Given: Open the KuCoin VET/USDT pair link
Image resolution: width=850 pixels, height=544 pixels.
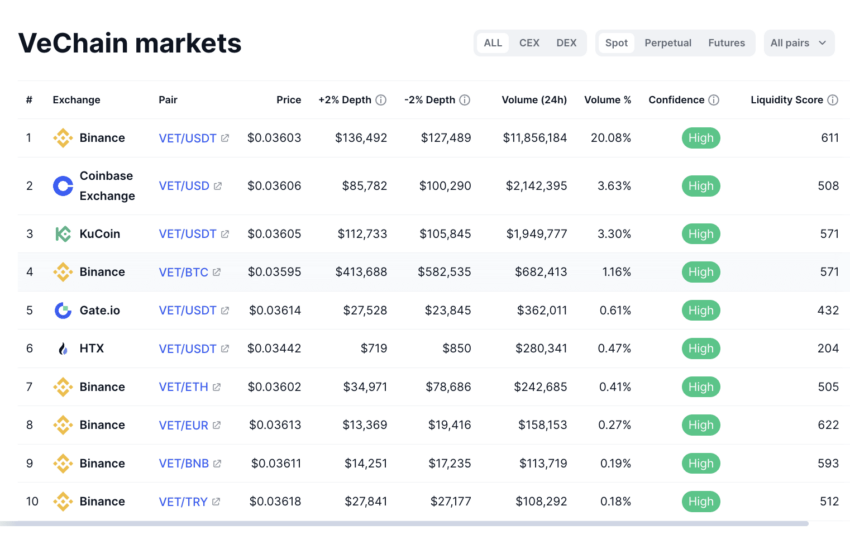Looking at the screenshot, I should tap(188, 234).
